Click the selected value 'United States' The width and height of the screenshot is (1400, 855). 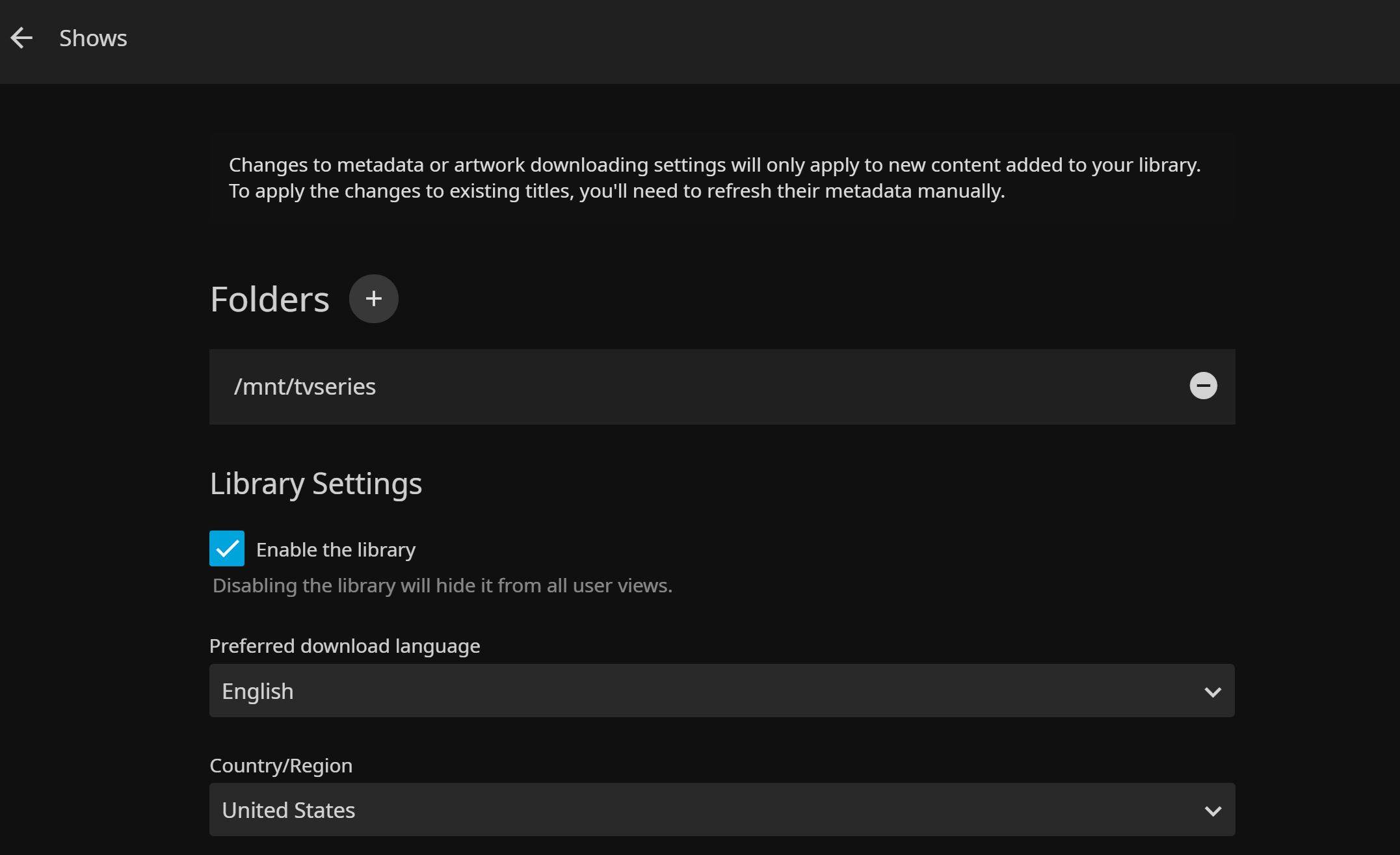(288, 810)
